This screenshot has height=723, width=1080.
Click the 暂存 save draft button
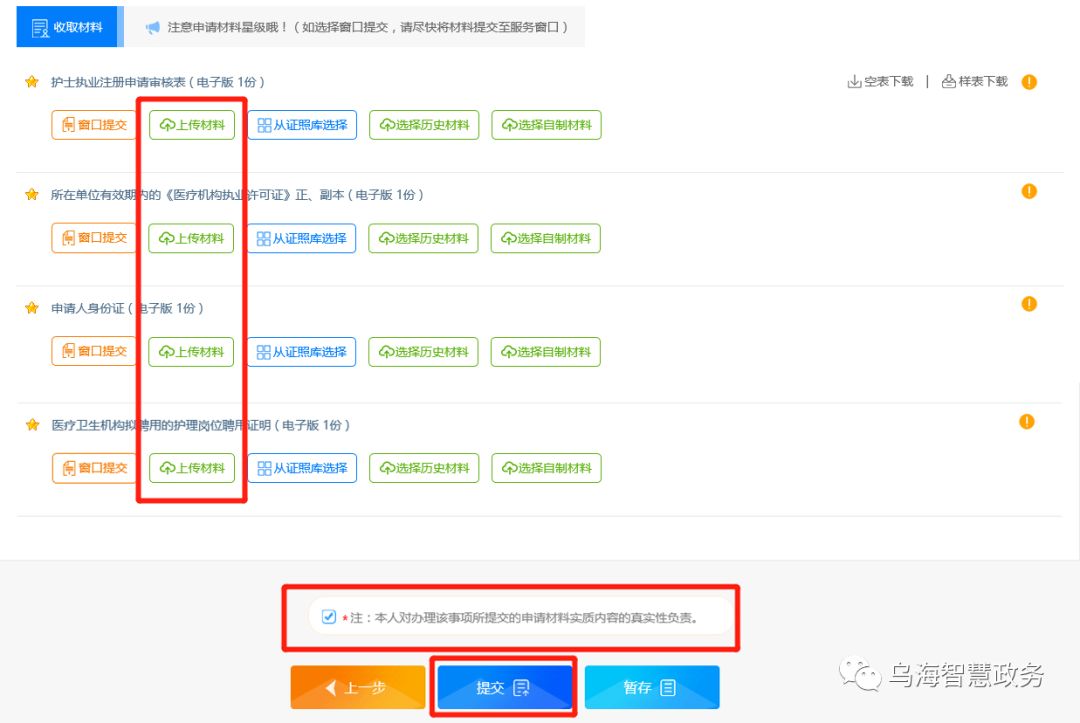coord(652,686)
